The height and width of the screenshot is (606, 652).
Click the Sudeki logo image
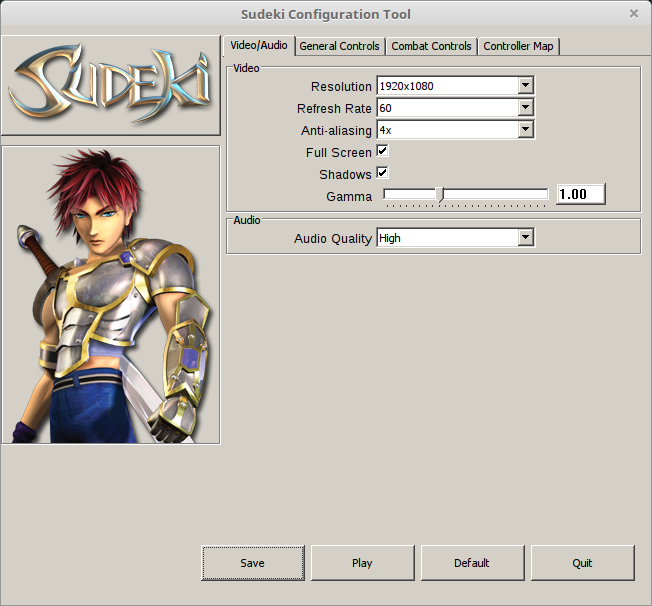[x=111, y=85]
